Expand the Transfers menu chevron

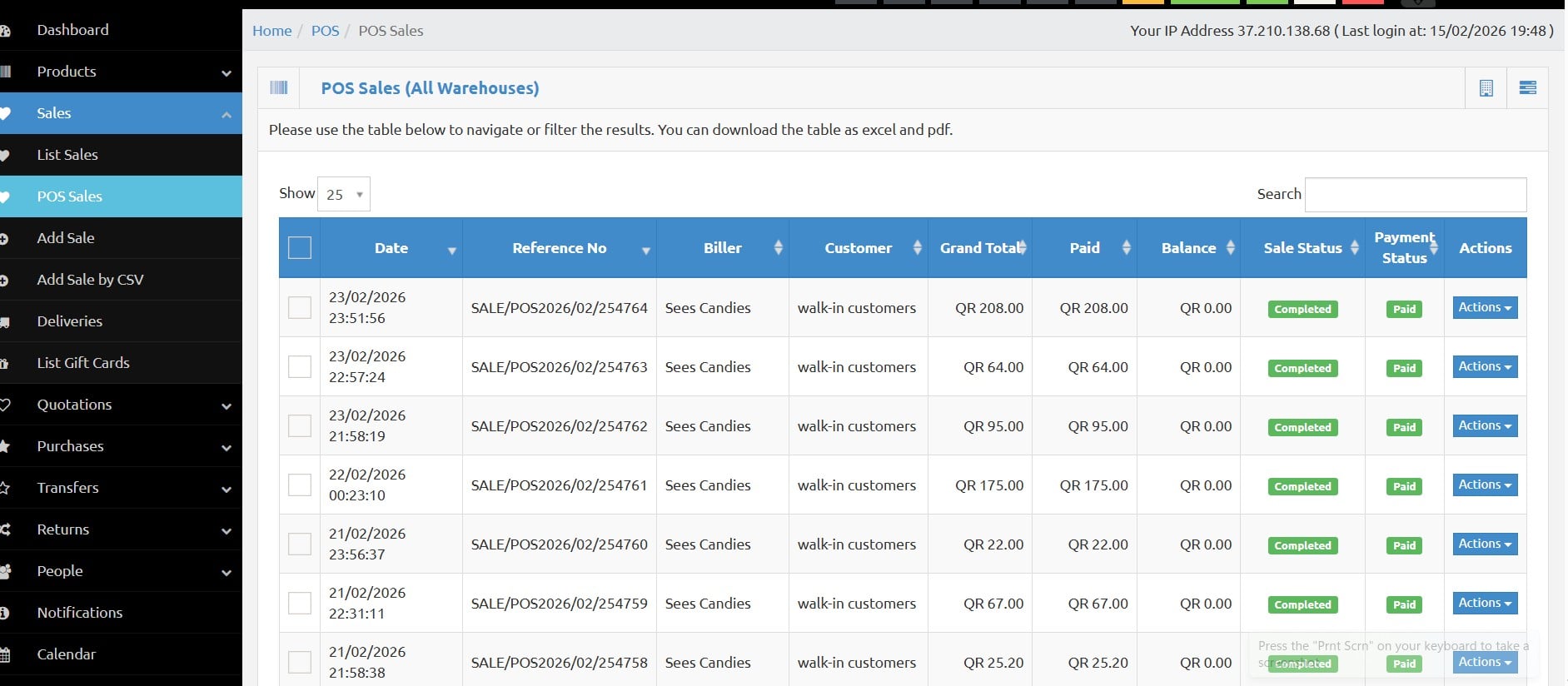click(x=226, y=490)
